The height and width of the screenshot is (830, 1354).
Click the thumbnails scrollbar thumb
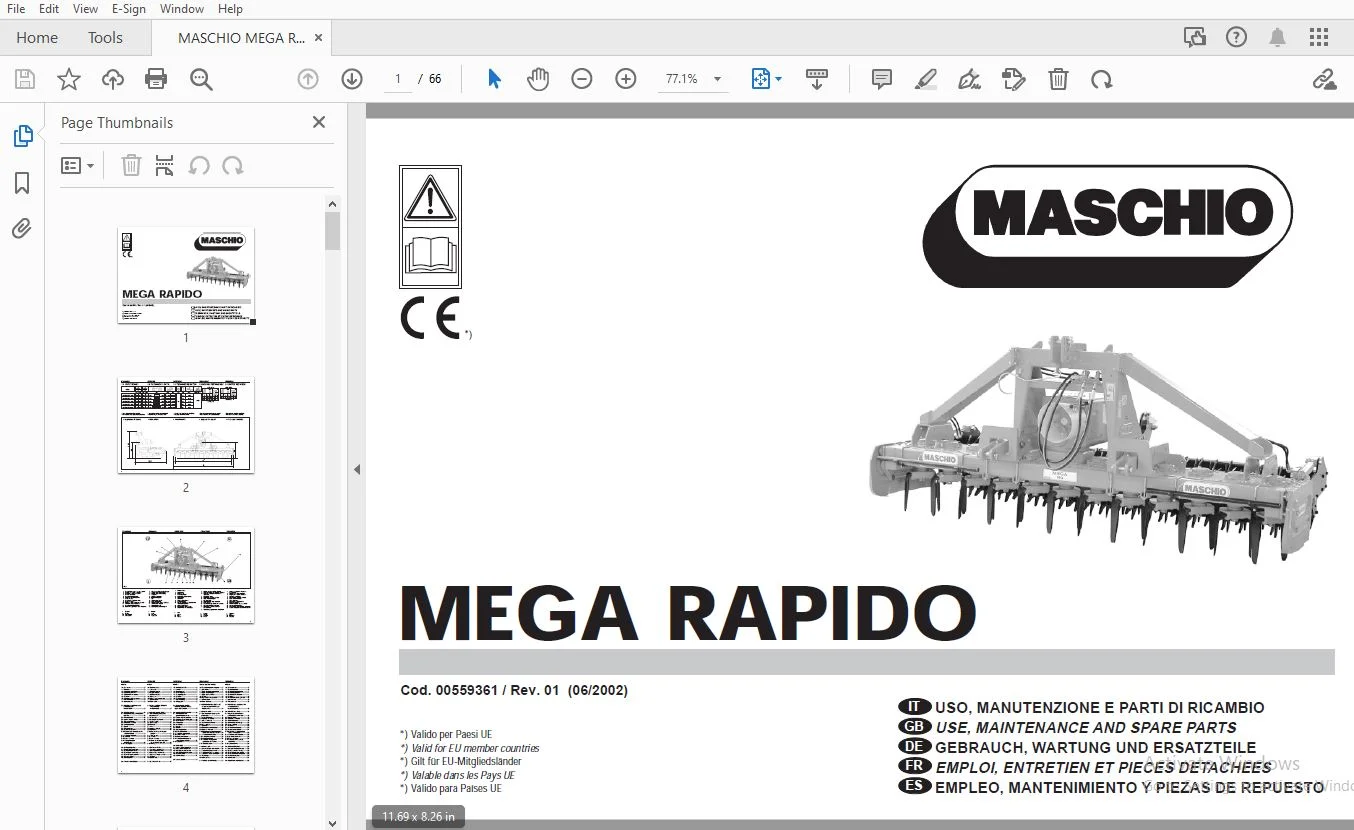(x=332, y=231)
